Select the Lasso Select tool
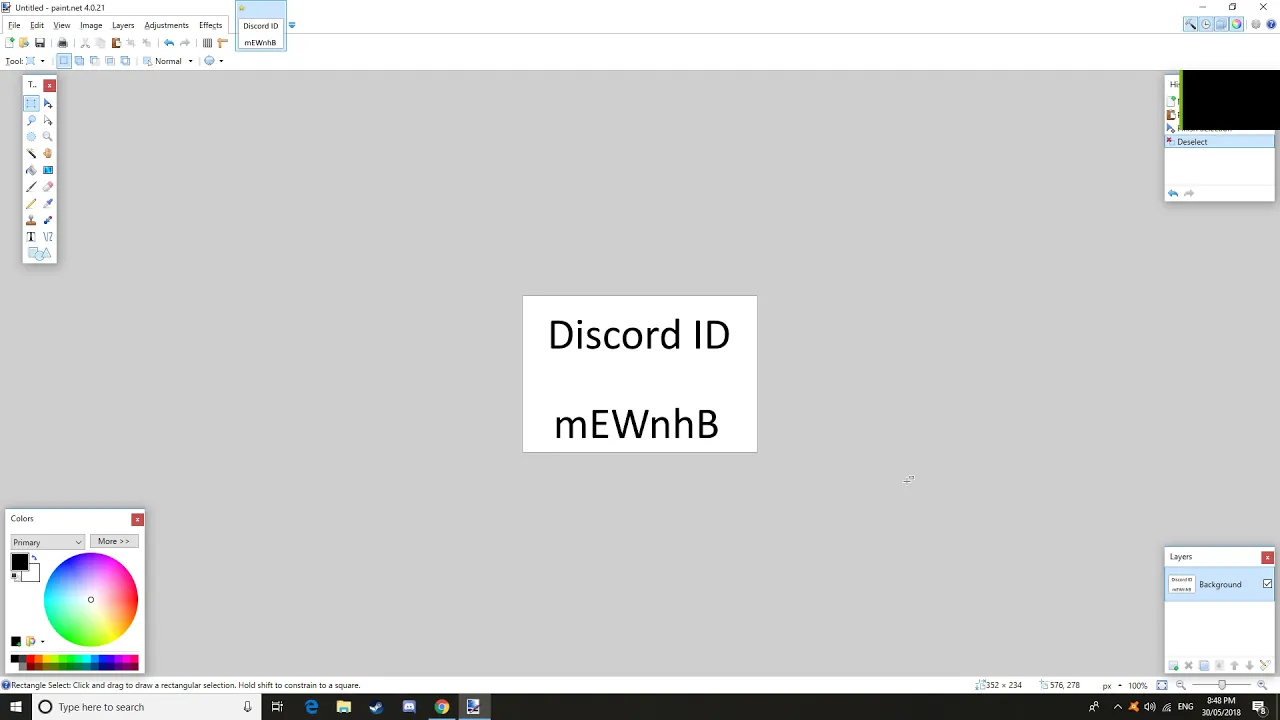Image resolution: width=1280 pixels, height=720 pixels. coord(31,120)
